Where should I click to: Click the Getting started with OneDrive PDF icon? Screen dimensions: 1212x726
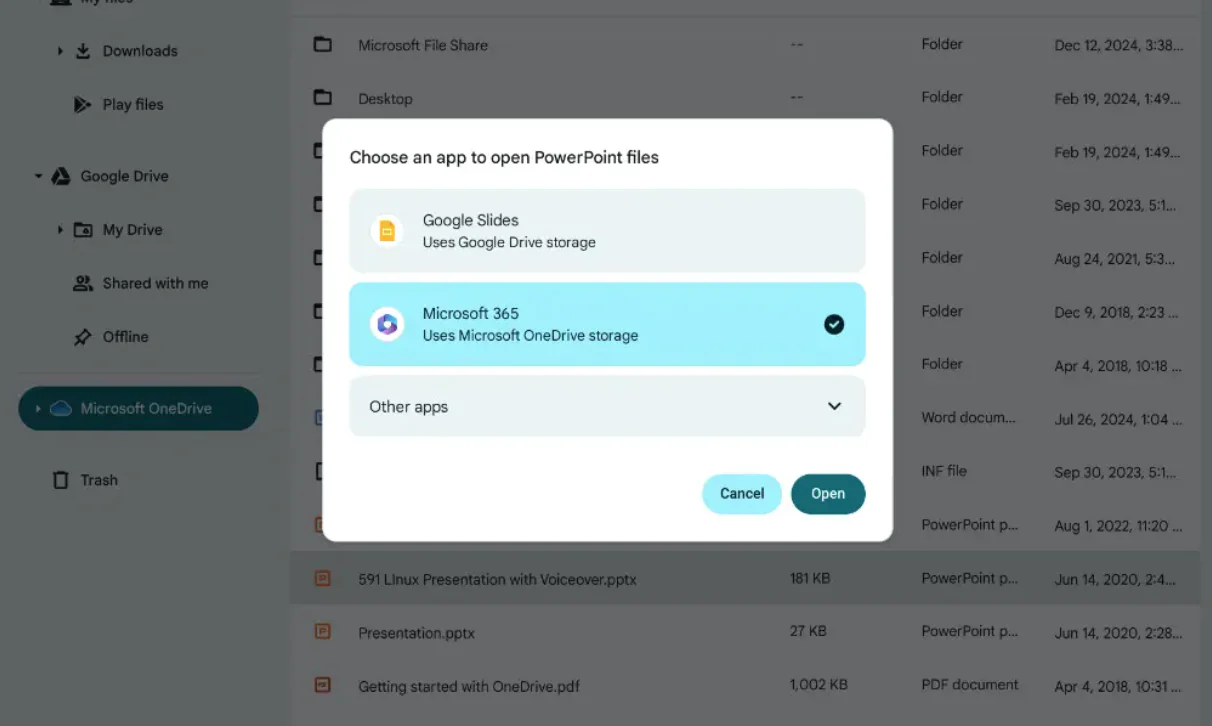[x=322, y=686]
